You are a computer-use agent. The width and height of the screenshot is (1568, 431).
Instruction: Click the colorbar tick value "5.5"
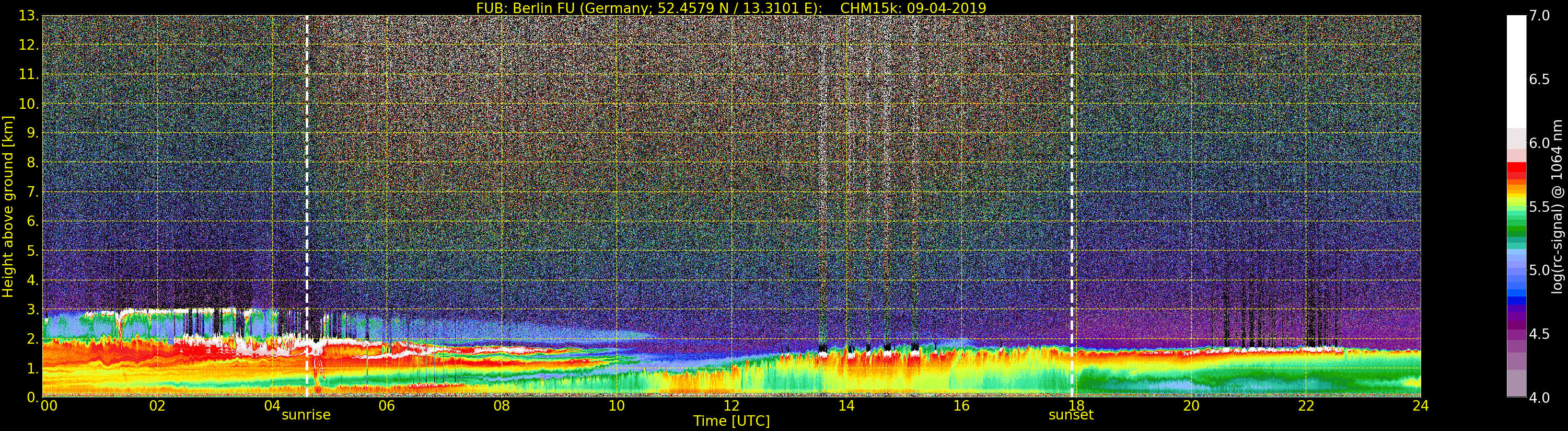point(1539,207)
